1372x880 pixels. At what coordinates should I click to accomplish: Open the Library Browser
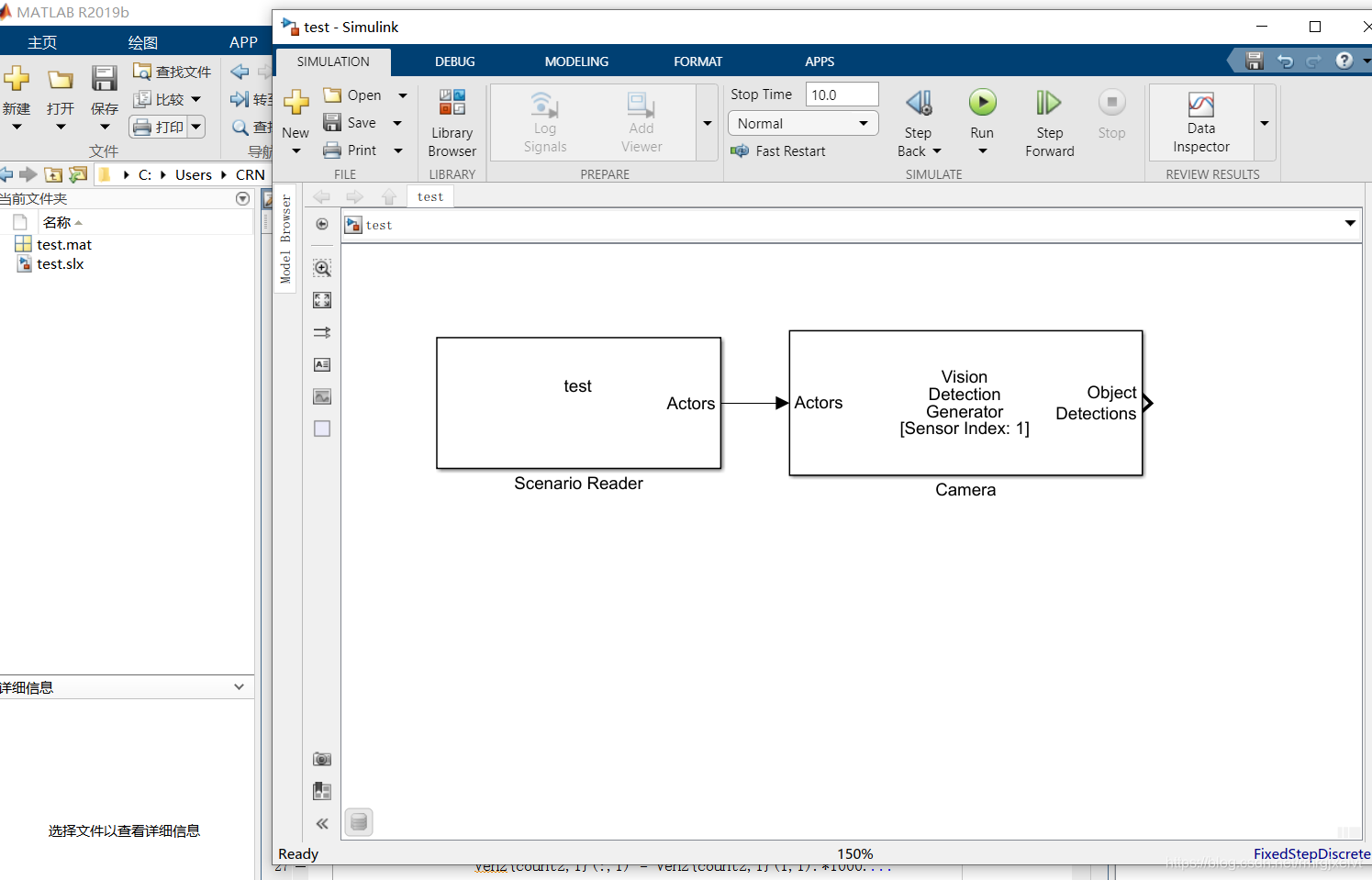(452, 123)
